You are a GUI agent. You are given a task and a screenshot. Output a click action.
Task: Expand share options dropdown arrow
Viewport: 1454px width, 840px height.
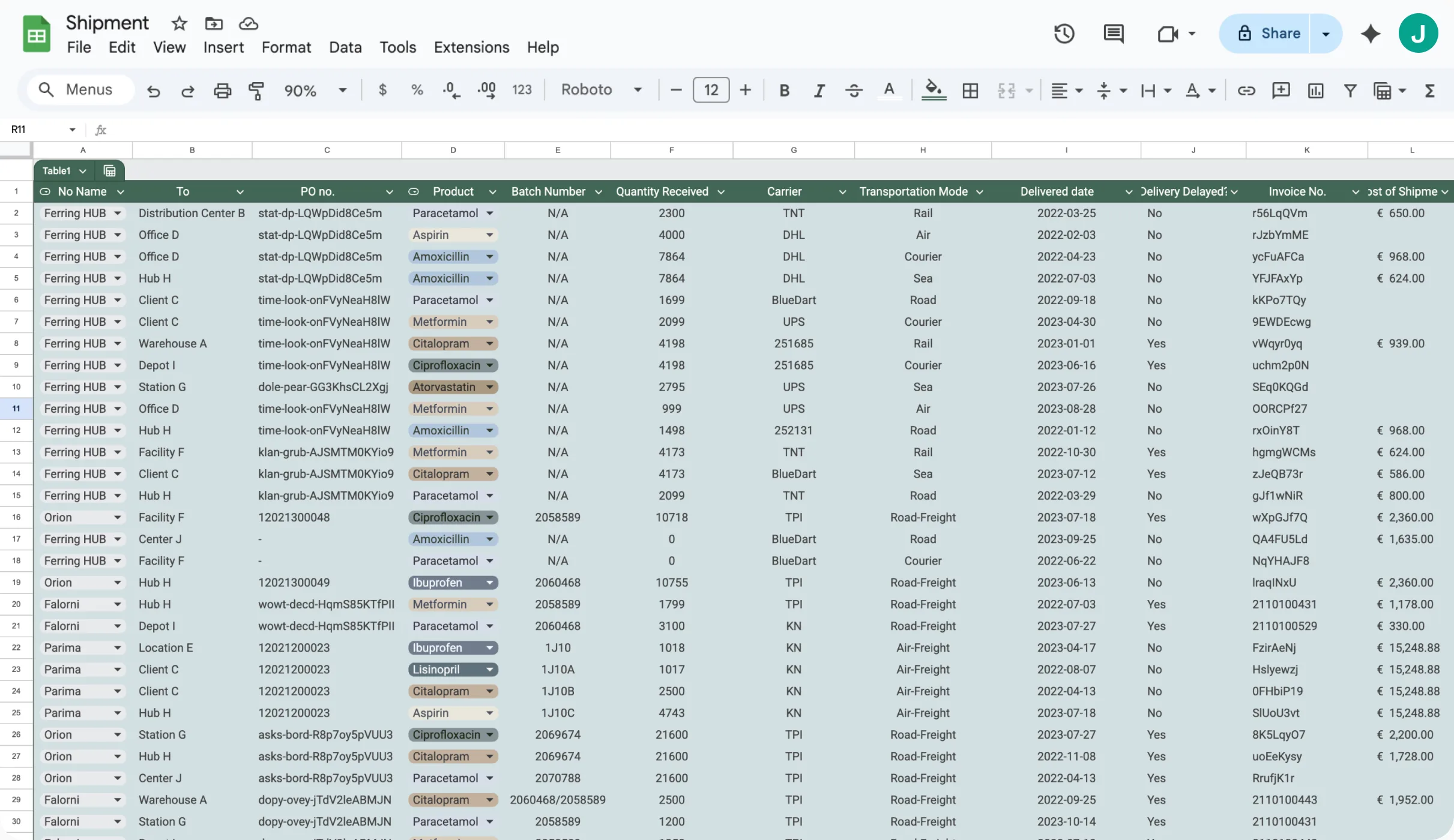tap(1326, 34)
